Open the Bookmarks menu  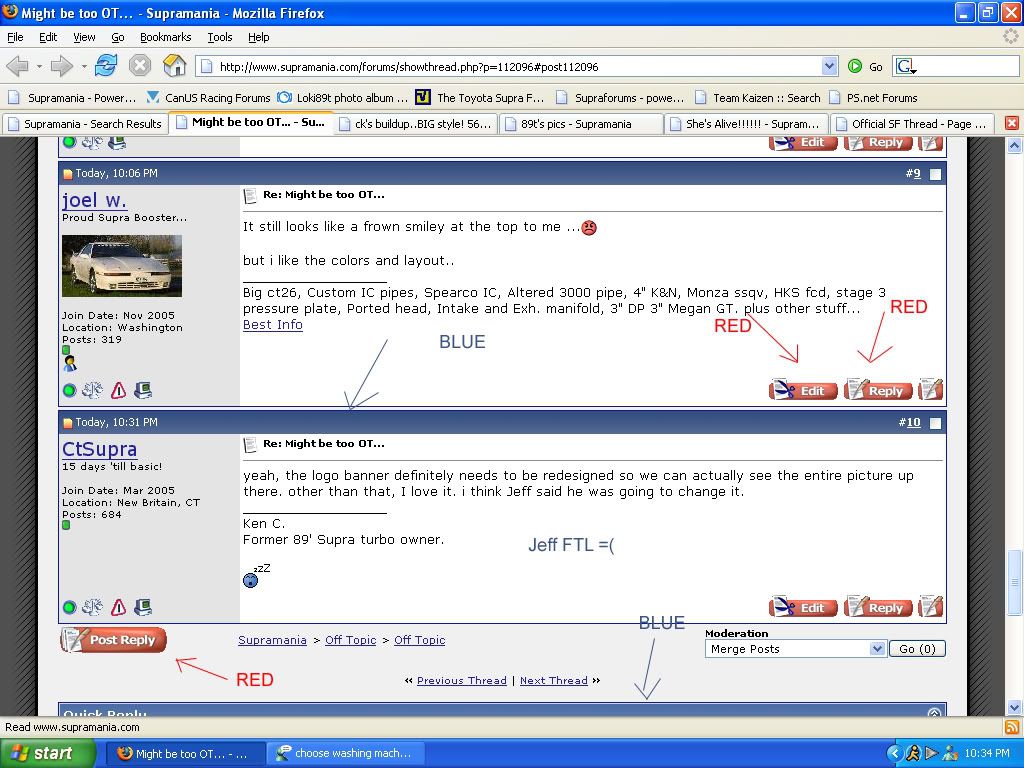coord(166,37)
